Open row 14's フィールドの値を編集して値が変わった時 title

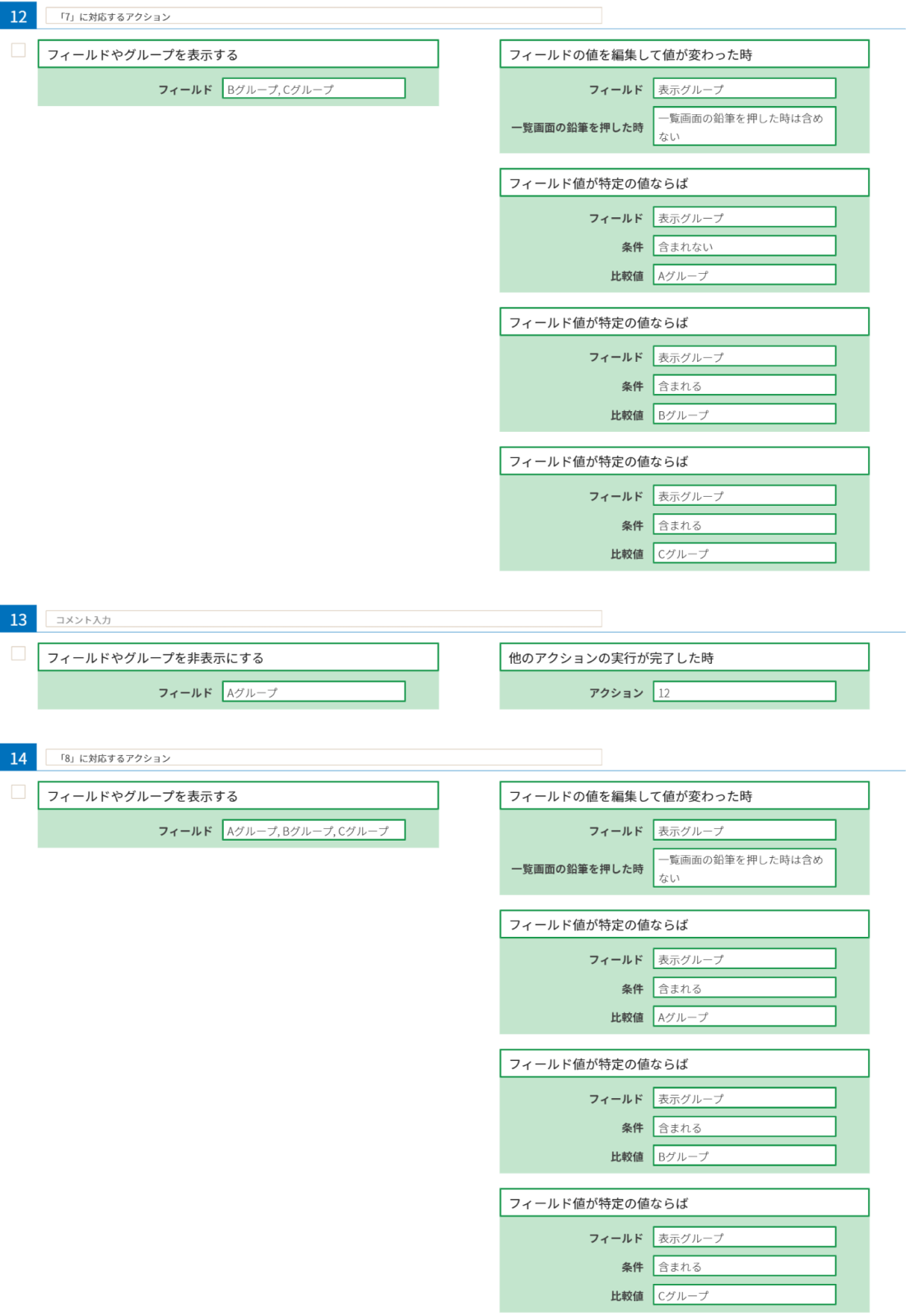684,795
